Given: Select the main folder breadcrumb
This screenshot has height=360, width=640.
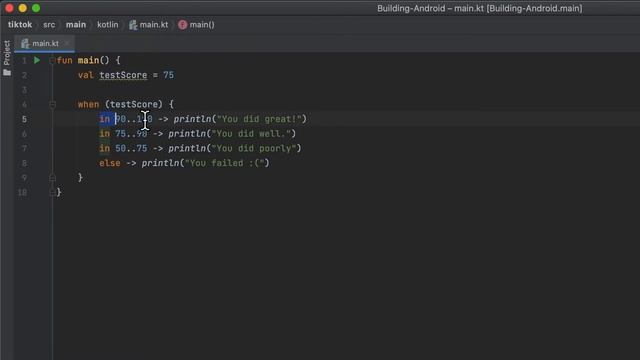Looking at the screenshot, I should tap(76, 24).
